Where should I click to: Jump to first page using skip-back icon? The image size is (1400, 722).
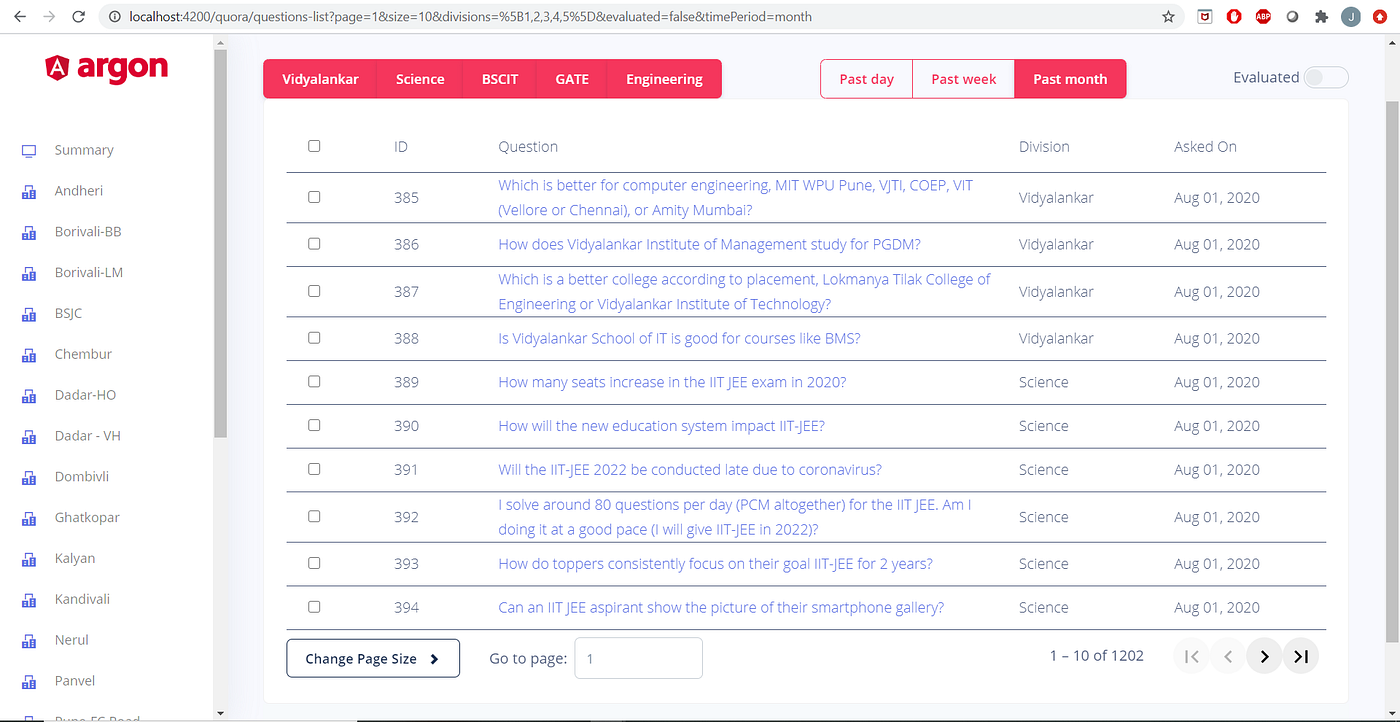[x=1190, y=656]
